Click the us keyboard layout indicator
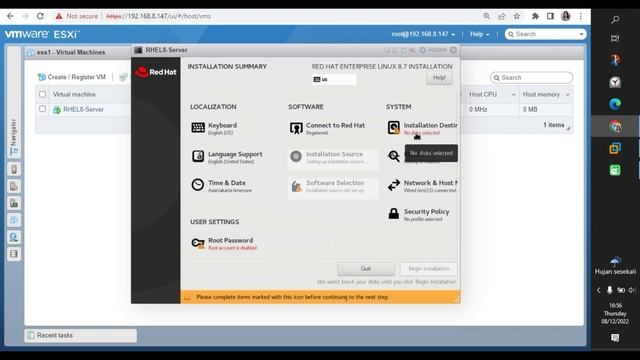 click(334, 79)
